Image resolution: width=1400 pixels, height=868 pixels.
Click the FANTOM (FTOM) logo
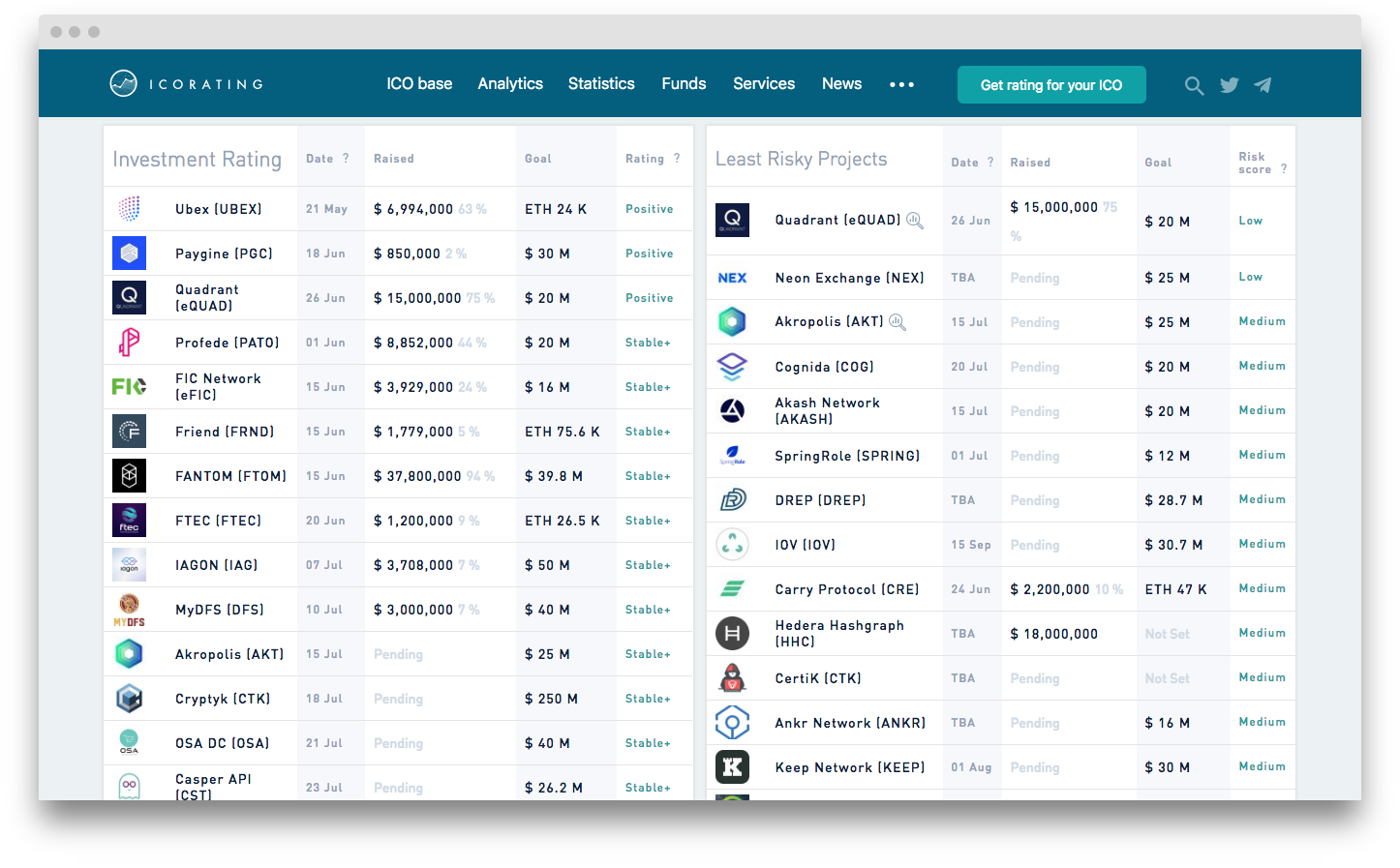[x=130, y=476]
